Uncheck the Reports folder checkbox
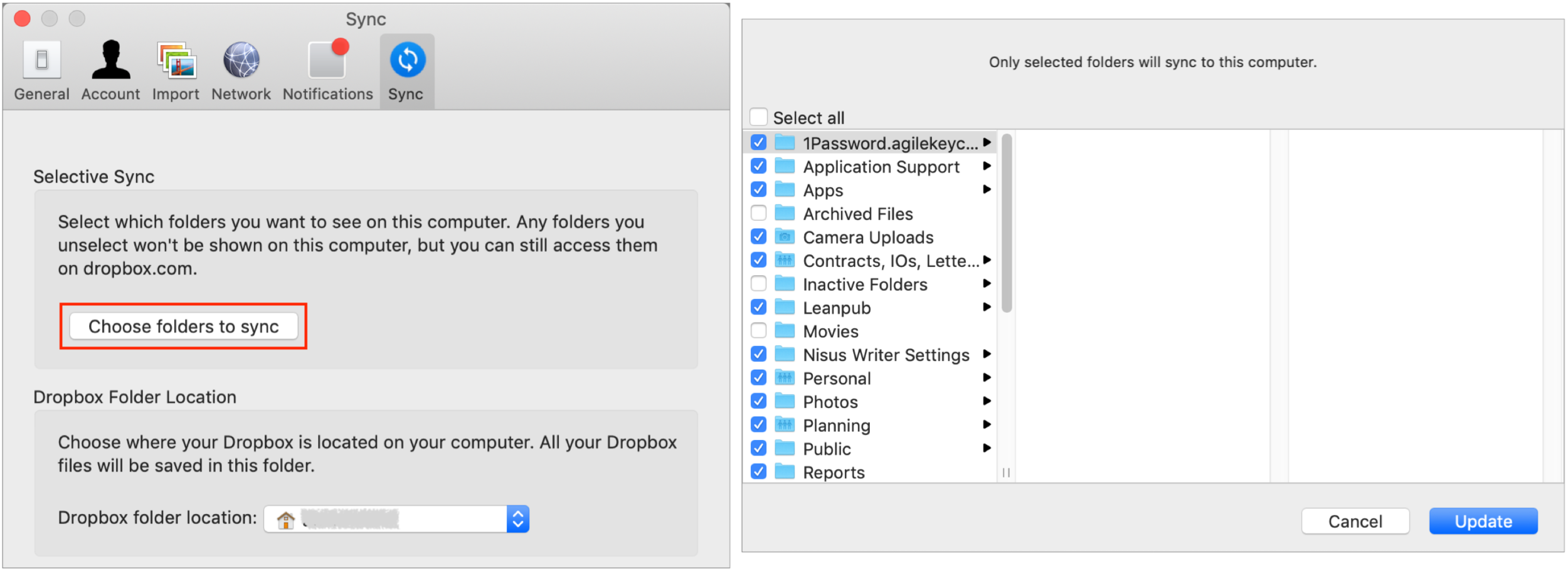This screenshot has width=1568, height=571. pos(758,471)
